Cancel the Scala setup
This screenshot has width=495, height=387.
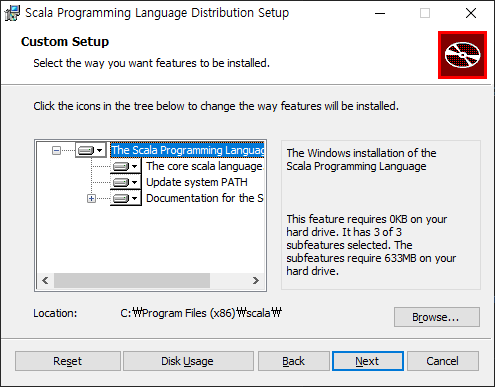coord(443,361)
